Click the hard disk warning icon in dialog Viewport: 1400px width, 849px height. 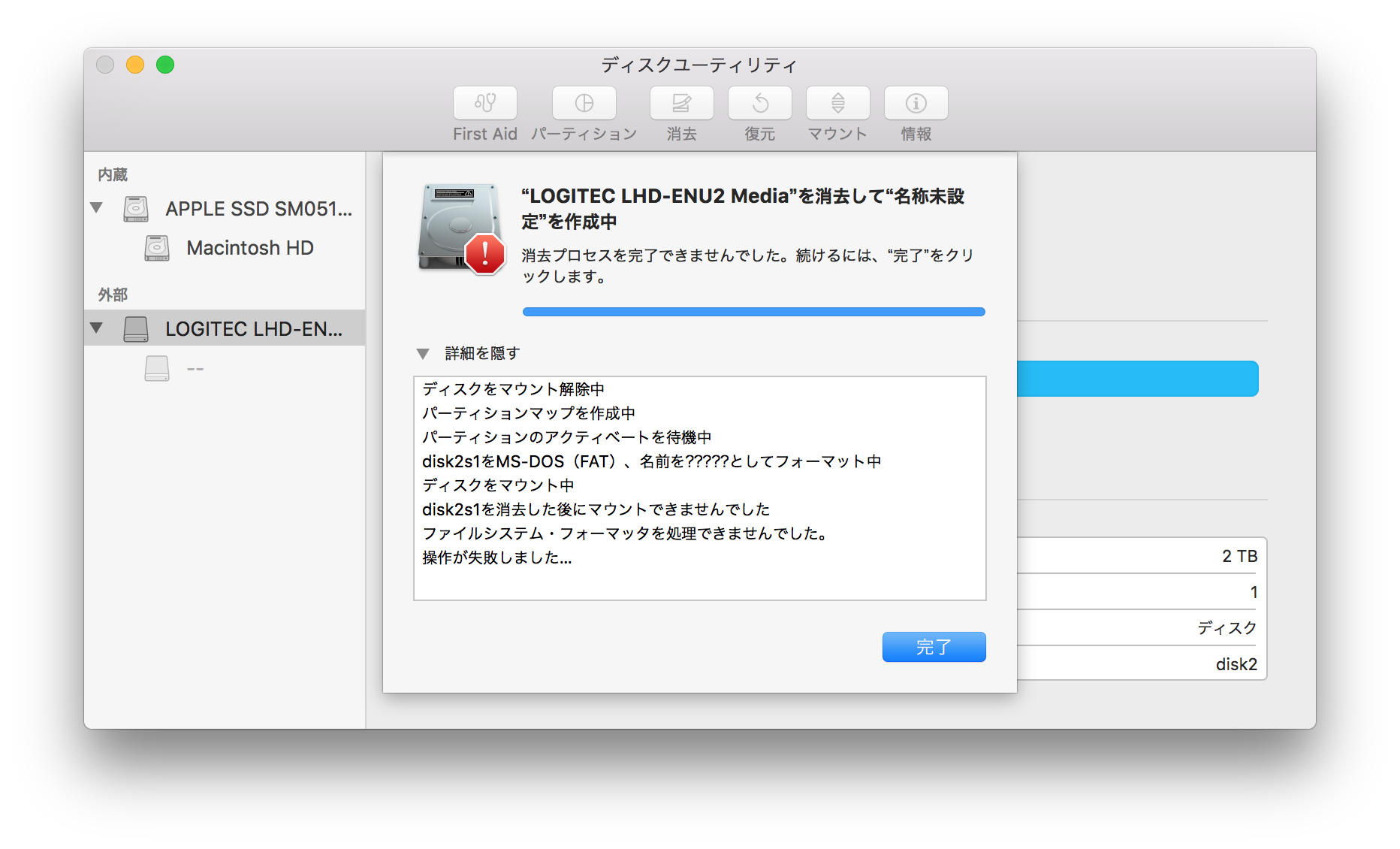click(461, 229)
